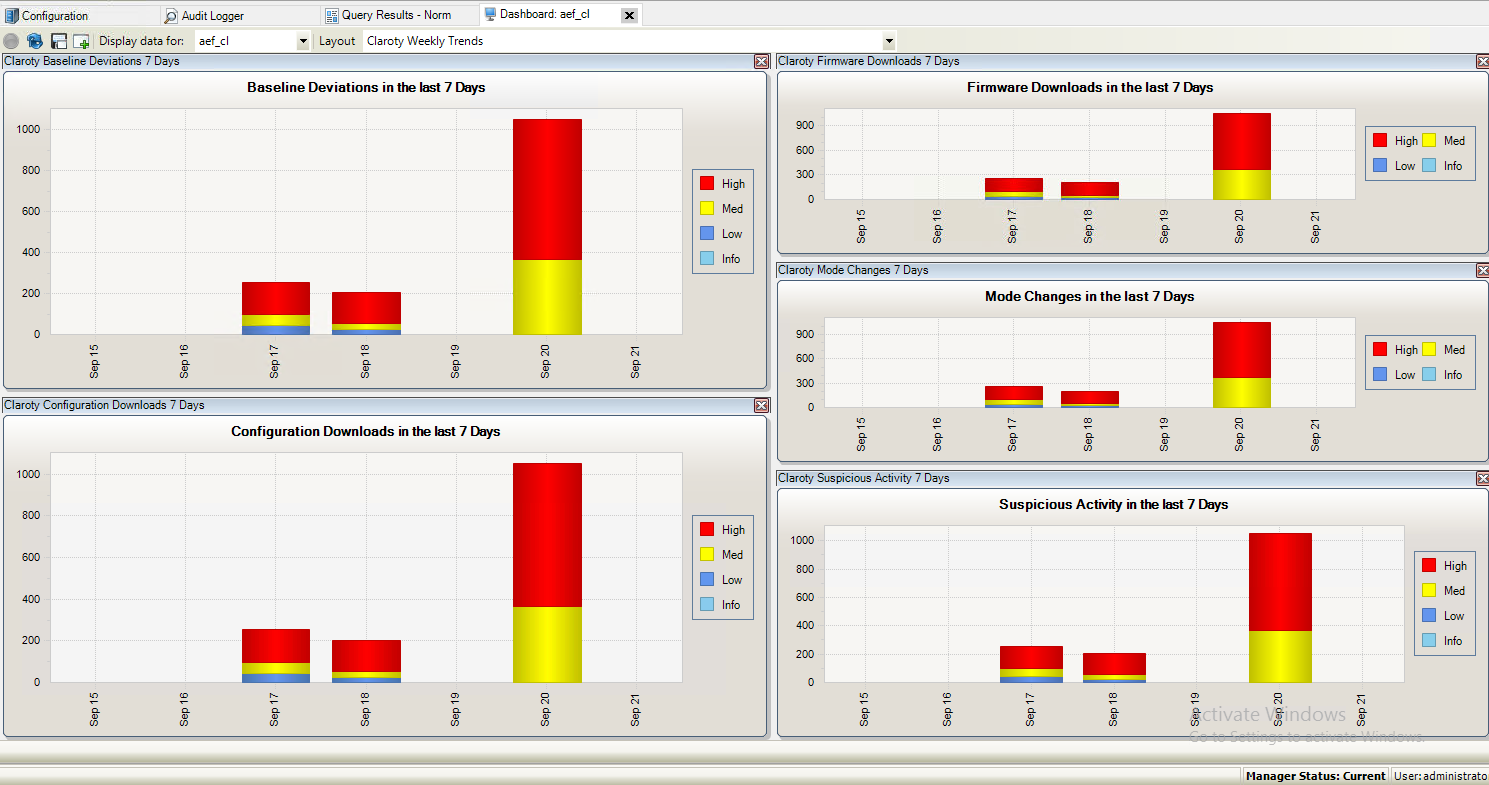Click the High red swatch in Baseline Deviations legend
The image size is (1489, 785).
point(707,184)
